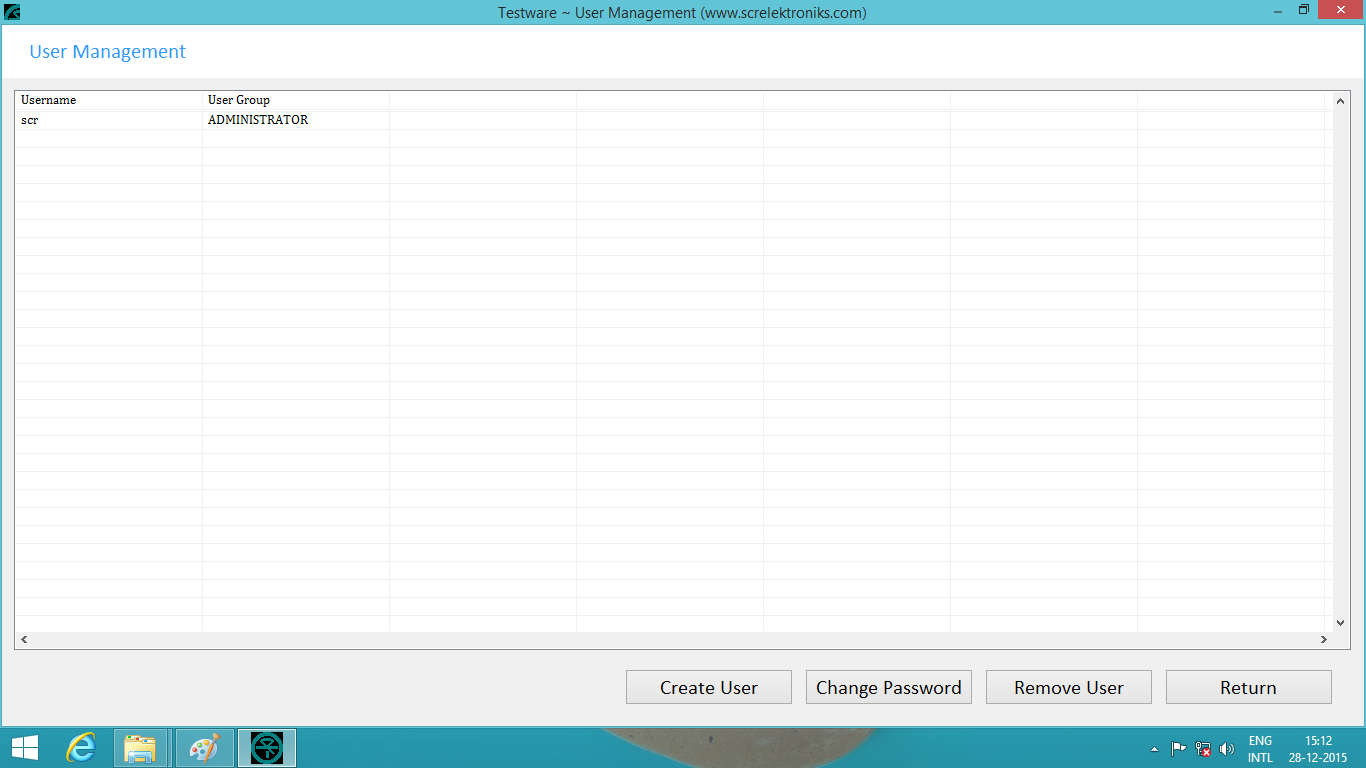Click the horizontal scroll left arrow
Screen dimensions: 1366x768
24,640
